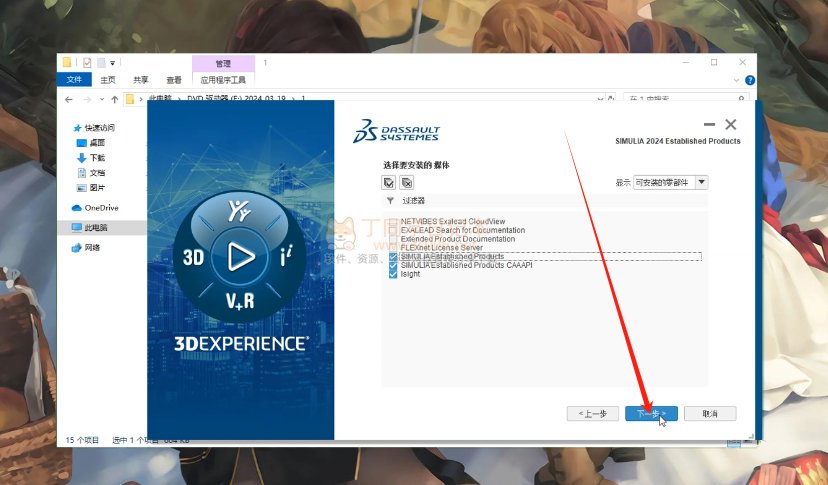
Task: Click the Back arrow in File Explorer
Action: click(x=68, y=100)
